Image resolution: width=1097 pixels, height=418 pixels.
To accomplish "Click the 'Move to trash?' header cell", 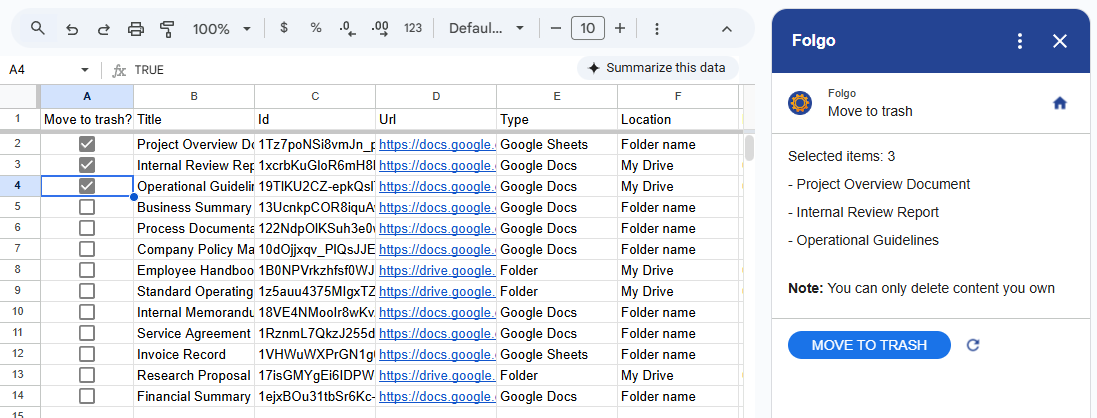I will click(x=87, y=119).
